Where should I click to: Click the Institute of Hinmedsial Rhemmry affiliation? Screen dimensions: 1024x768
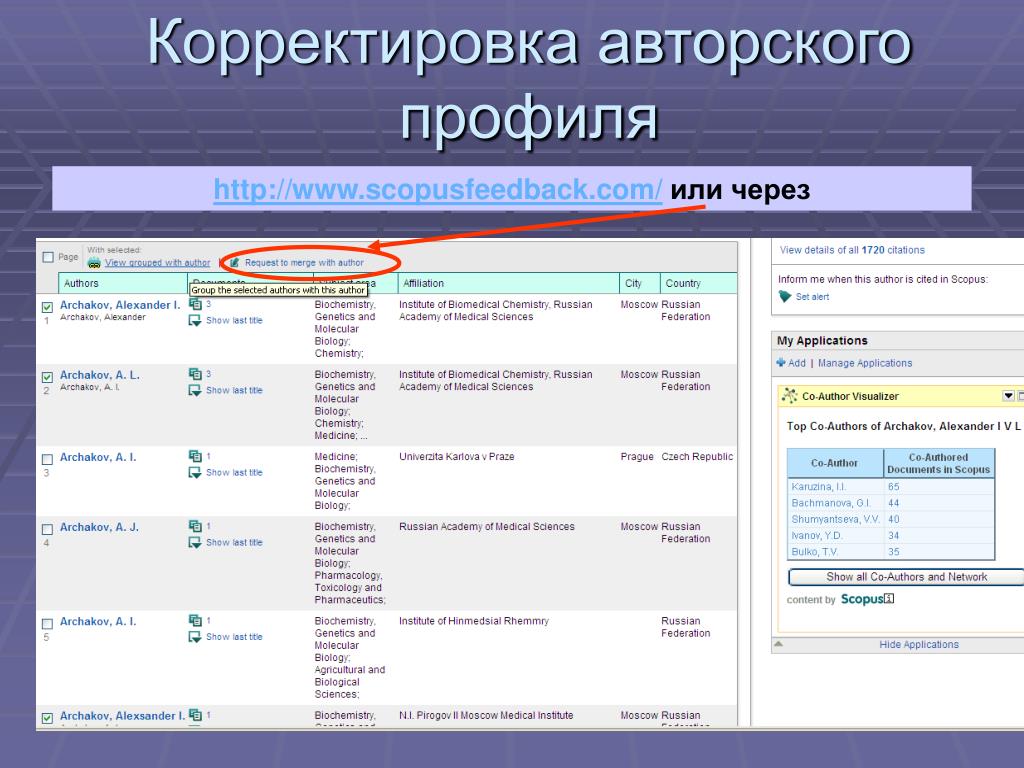tap(473, 621)
